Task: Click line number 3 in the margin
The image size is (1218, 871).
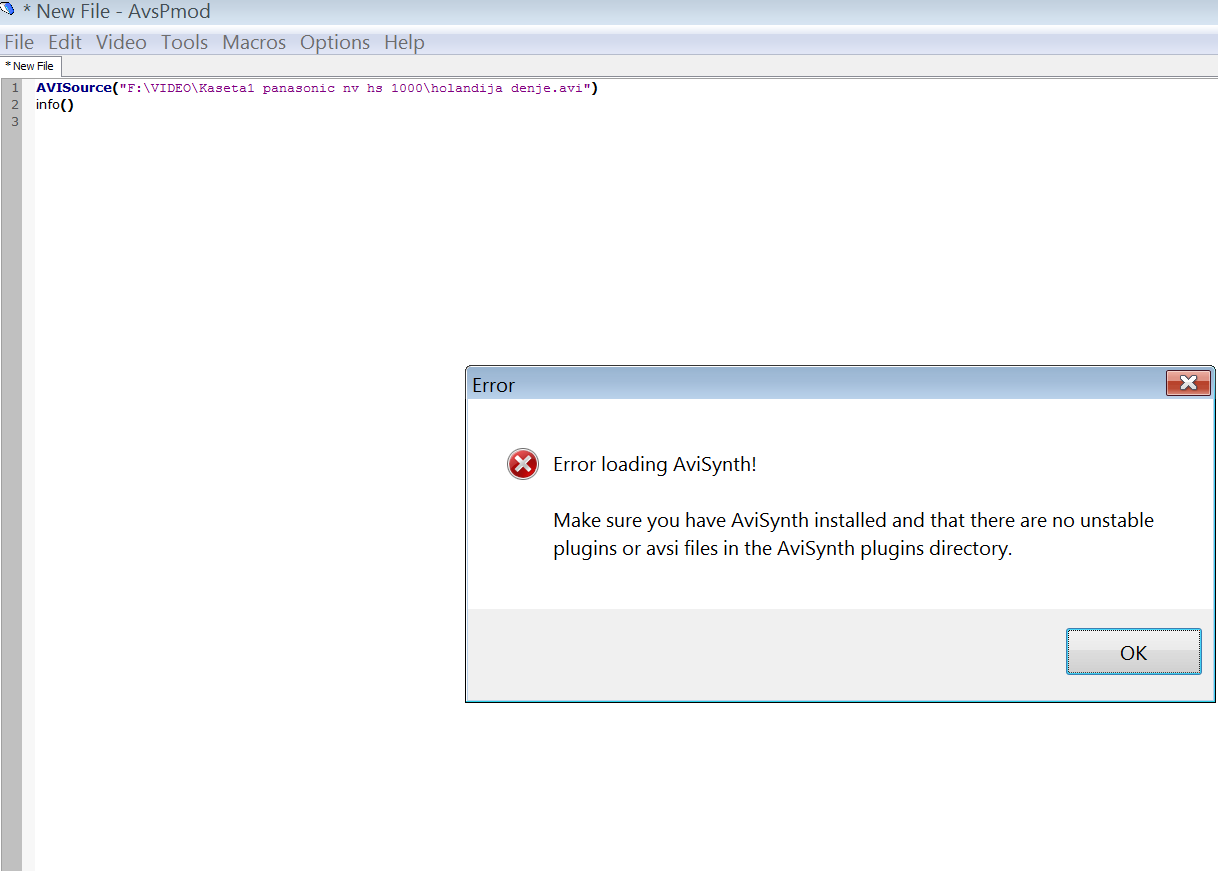Action: (x=14, y=121)
